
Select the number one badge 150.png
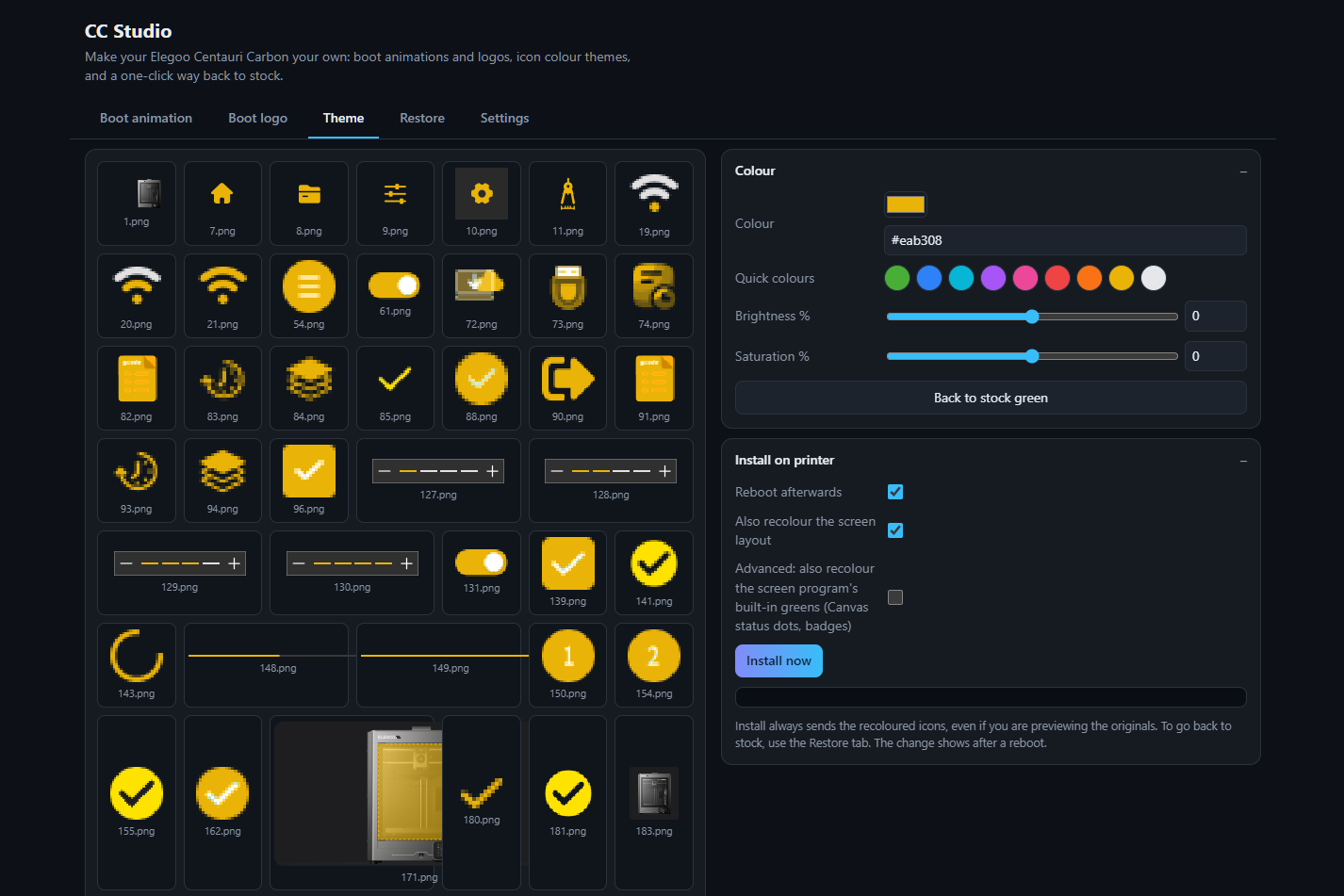tap(567, 665)
